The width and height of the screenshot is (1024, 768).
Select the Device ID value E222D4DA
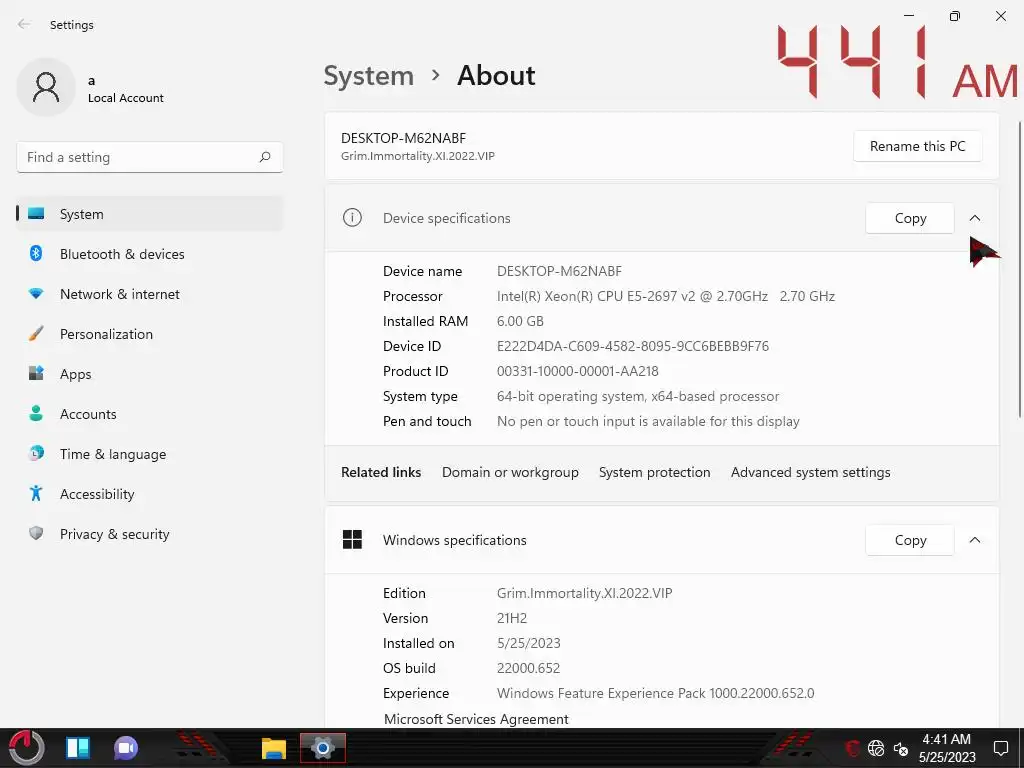click(x=633, y=346)
